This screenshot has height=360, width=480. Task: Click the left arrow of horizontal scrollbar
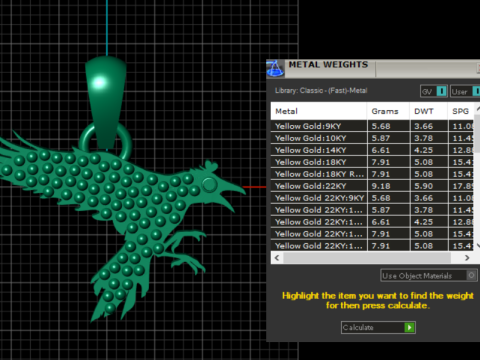[277, 258]
